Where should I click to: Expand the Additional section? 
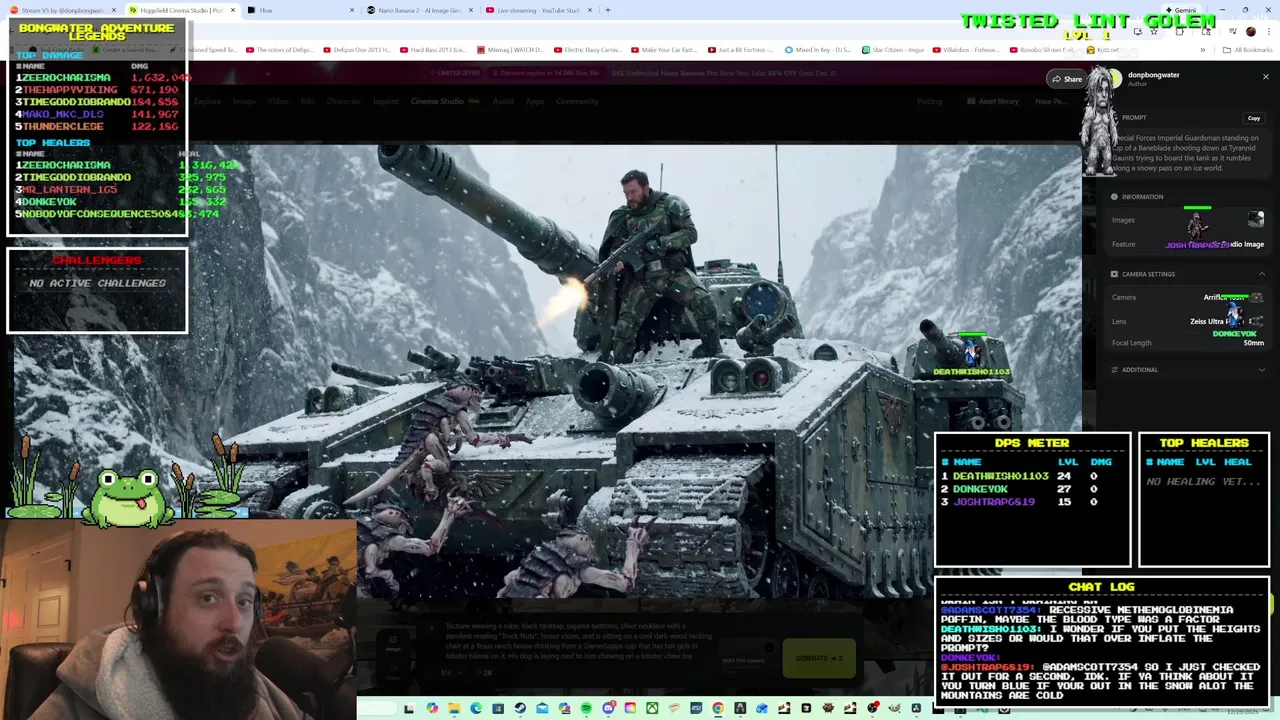pos(1261,370)
